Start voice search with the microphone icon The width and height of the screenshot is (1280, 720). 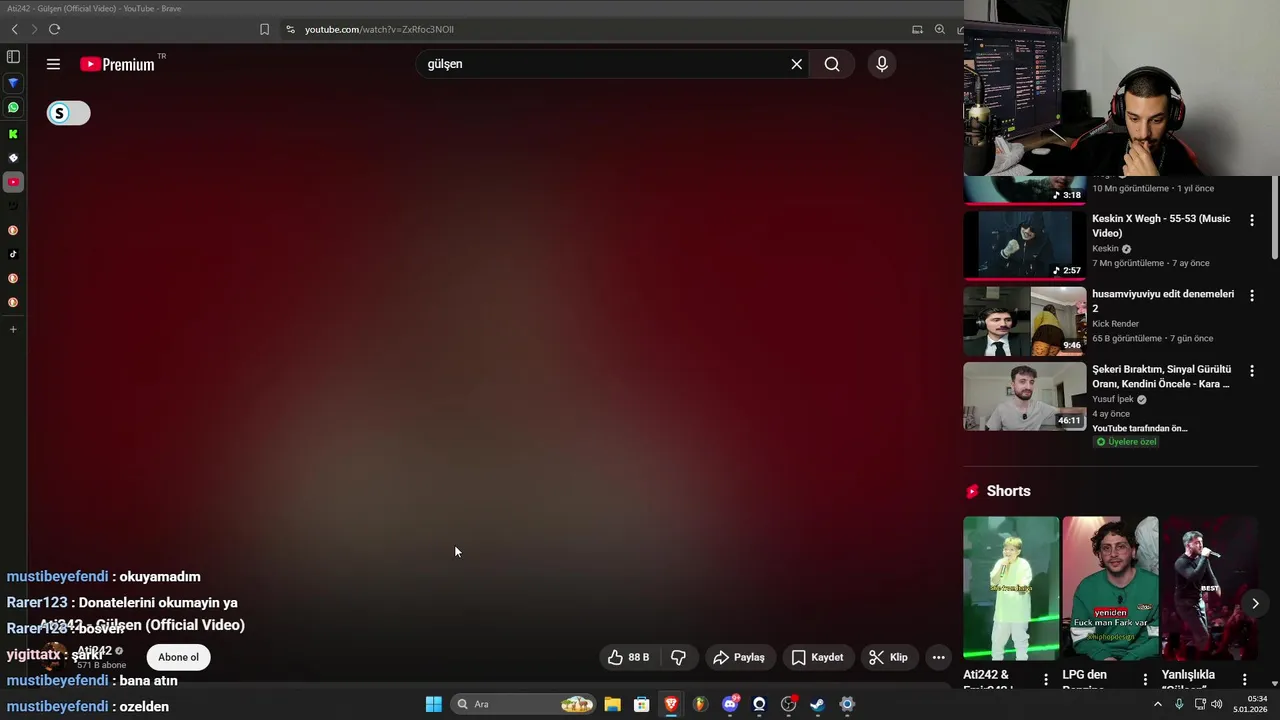click(x=882, y=64)
